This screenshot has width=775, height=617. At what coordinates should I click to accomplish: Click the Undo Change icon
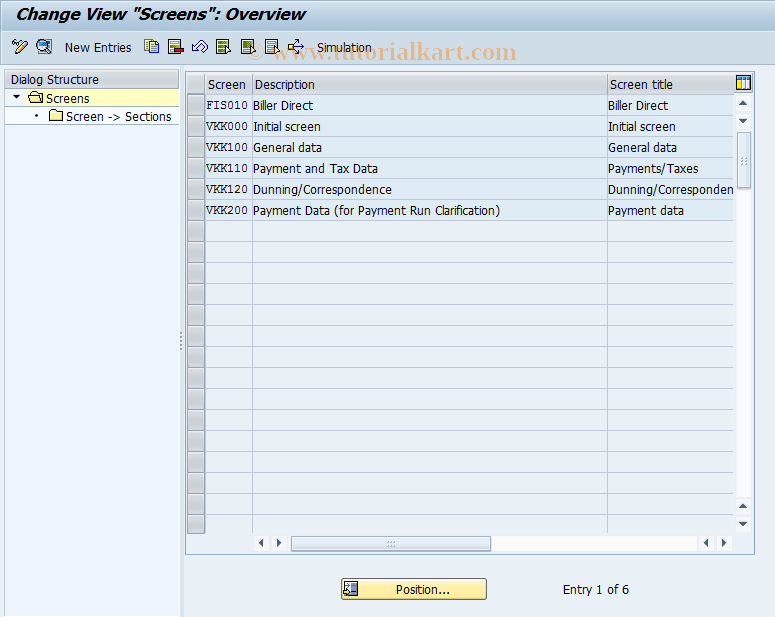click(x=200, y=47)
